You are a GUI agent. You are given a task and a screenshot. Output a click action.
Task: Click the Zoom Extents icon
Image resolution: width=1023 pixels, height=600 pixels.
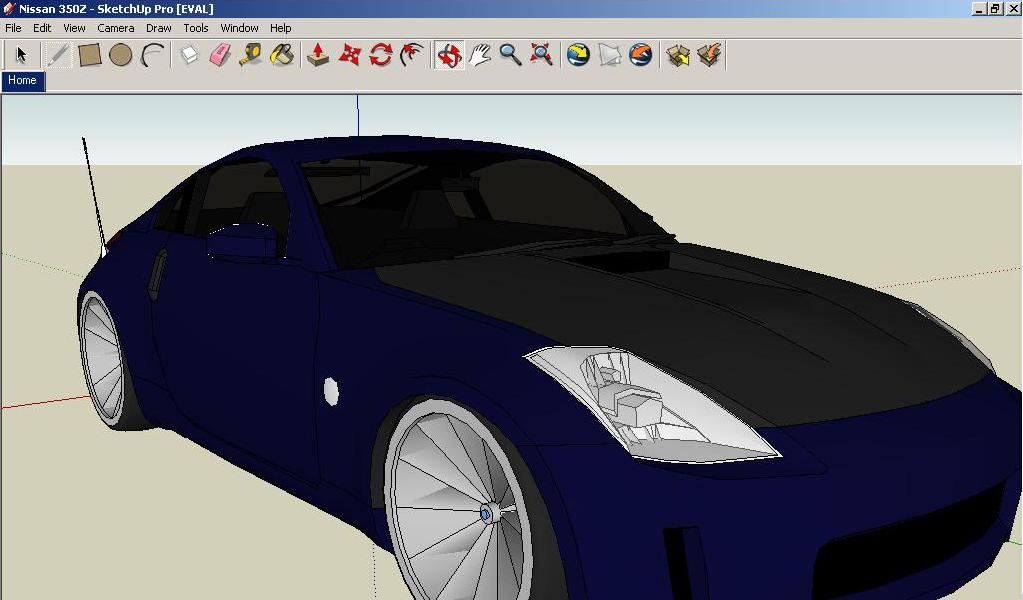pos(542,55)
